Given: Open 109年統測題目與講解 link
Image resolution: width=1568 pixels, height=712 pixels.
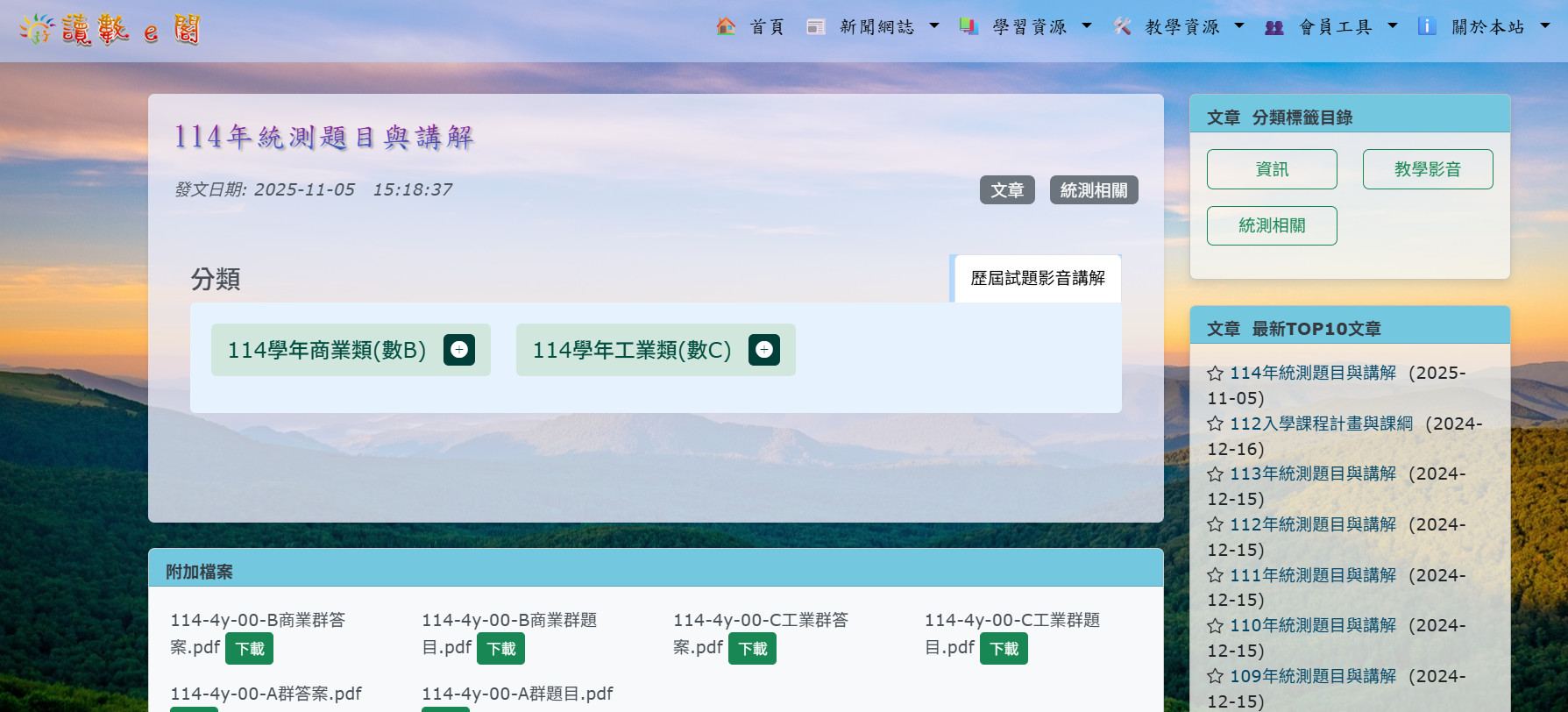Looking at the screenshot, I should pos(1313,676).
